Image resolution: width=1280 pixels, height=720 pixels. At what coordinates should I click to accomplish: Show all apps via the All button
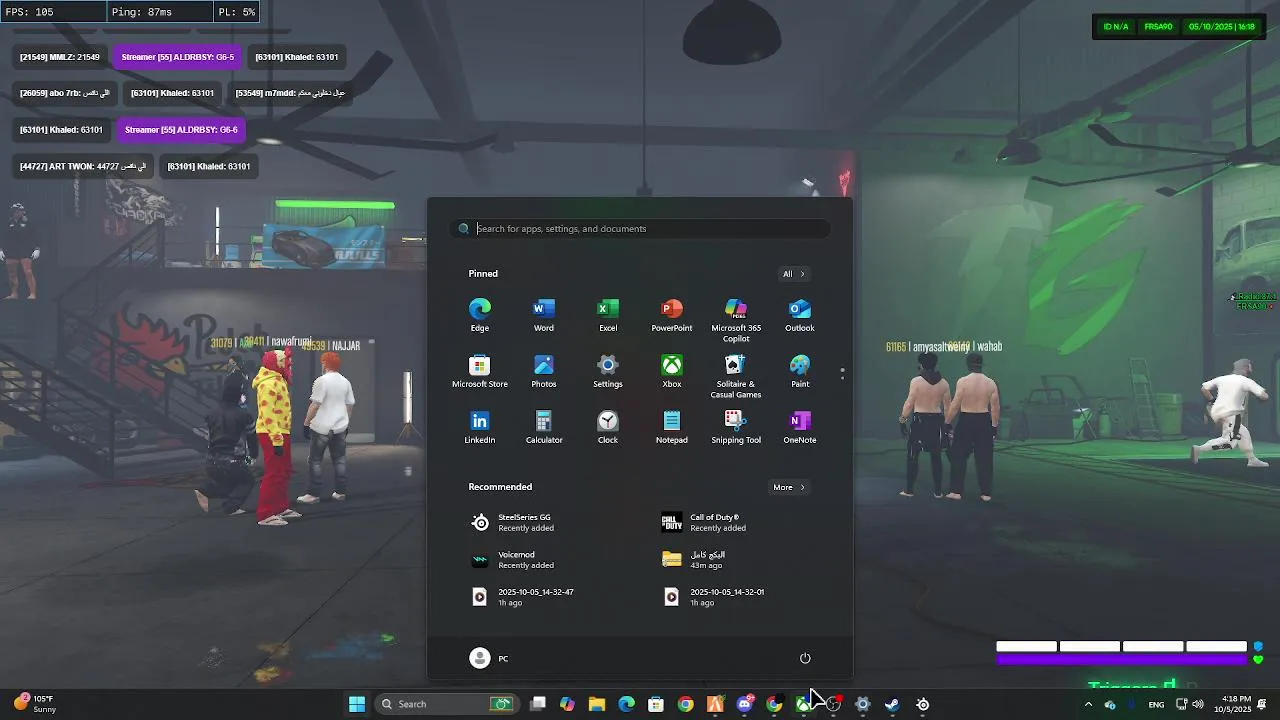[793, 274]
